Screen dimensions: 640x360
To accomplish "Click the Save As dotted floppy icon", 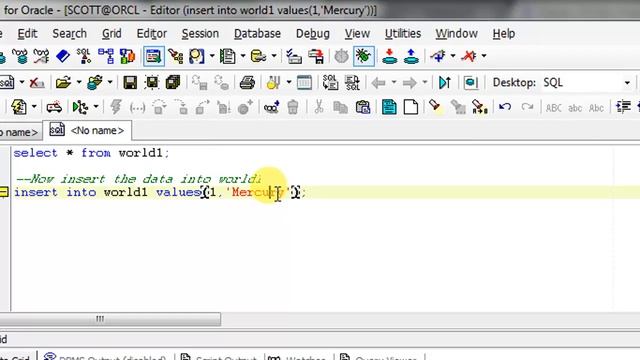I will (151, 83).
